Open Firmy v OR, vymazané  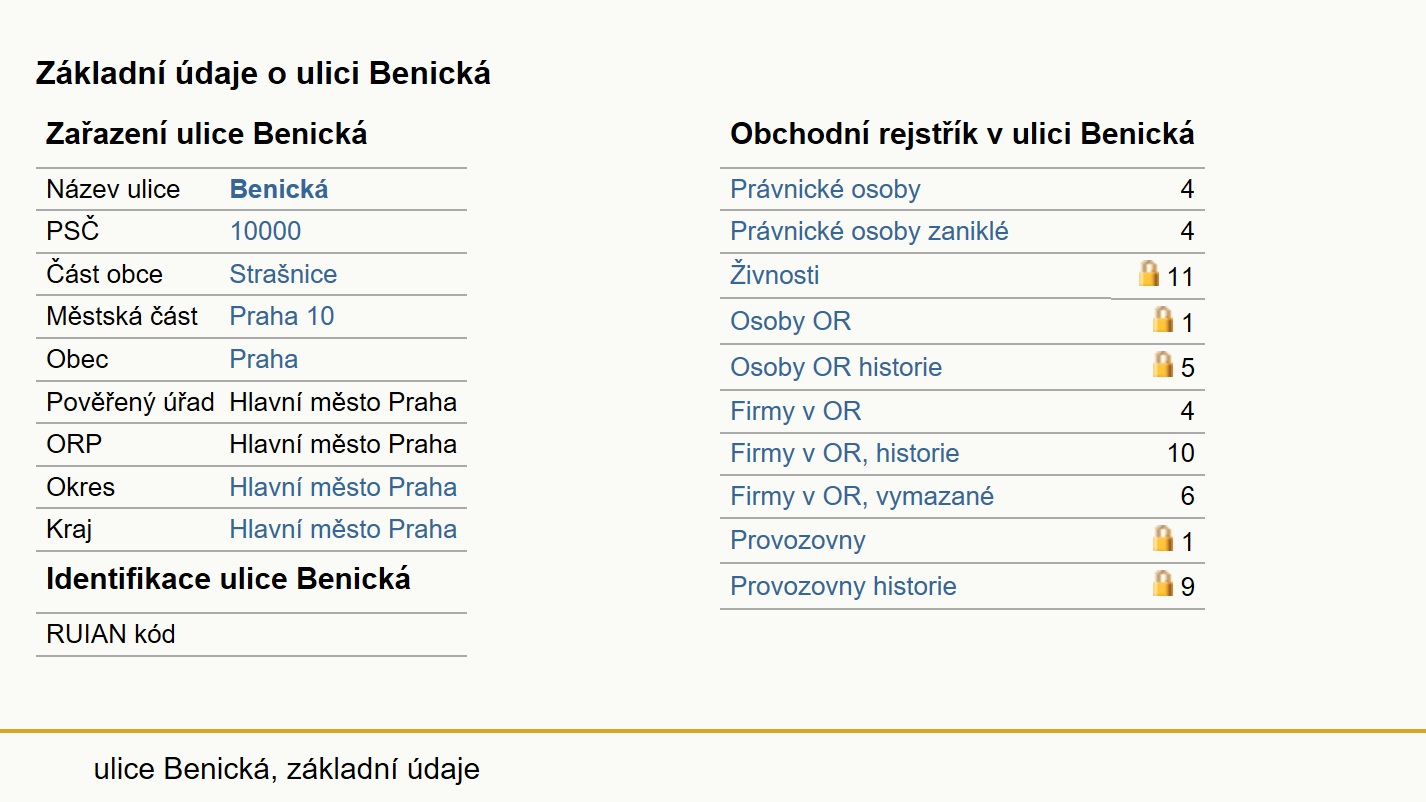tap(862, 496)
